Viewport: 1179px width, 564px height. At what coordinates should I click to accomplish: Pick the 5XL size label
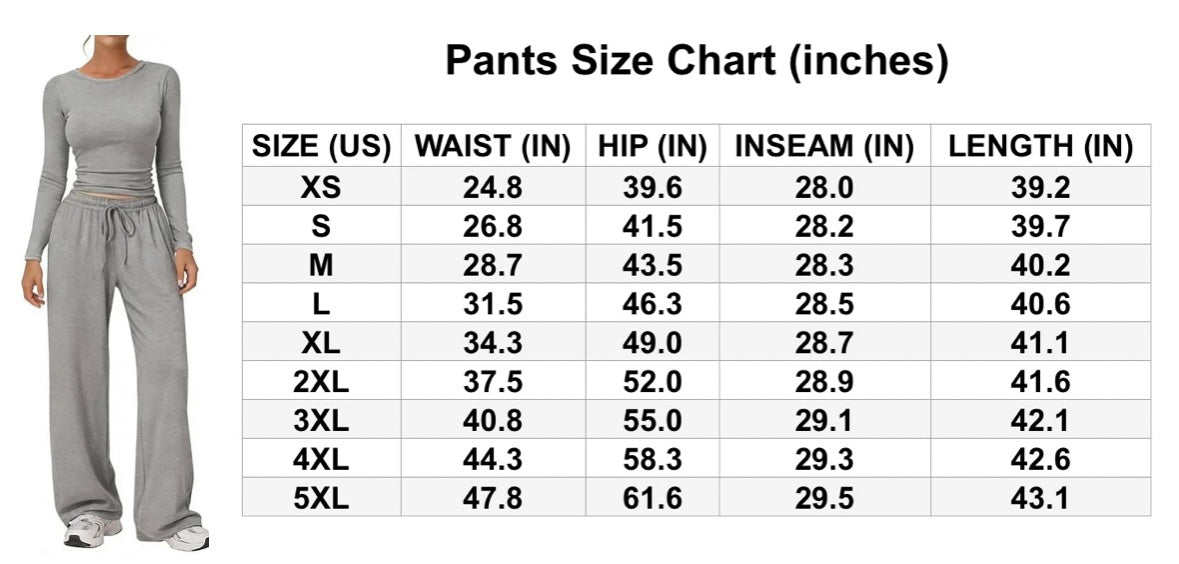[321, 498]
